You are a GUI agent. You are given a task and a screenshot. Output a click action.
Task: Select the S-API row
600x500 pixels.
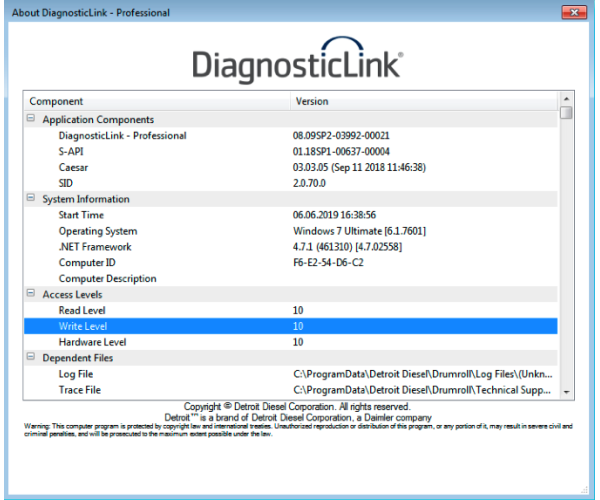tap(291, 151)
